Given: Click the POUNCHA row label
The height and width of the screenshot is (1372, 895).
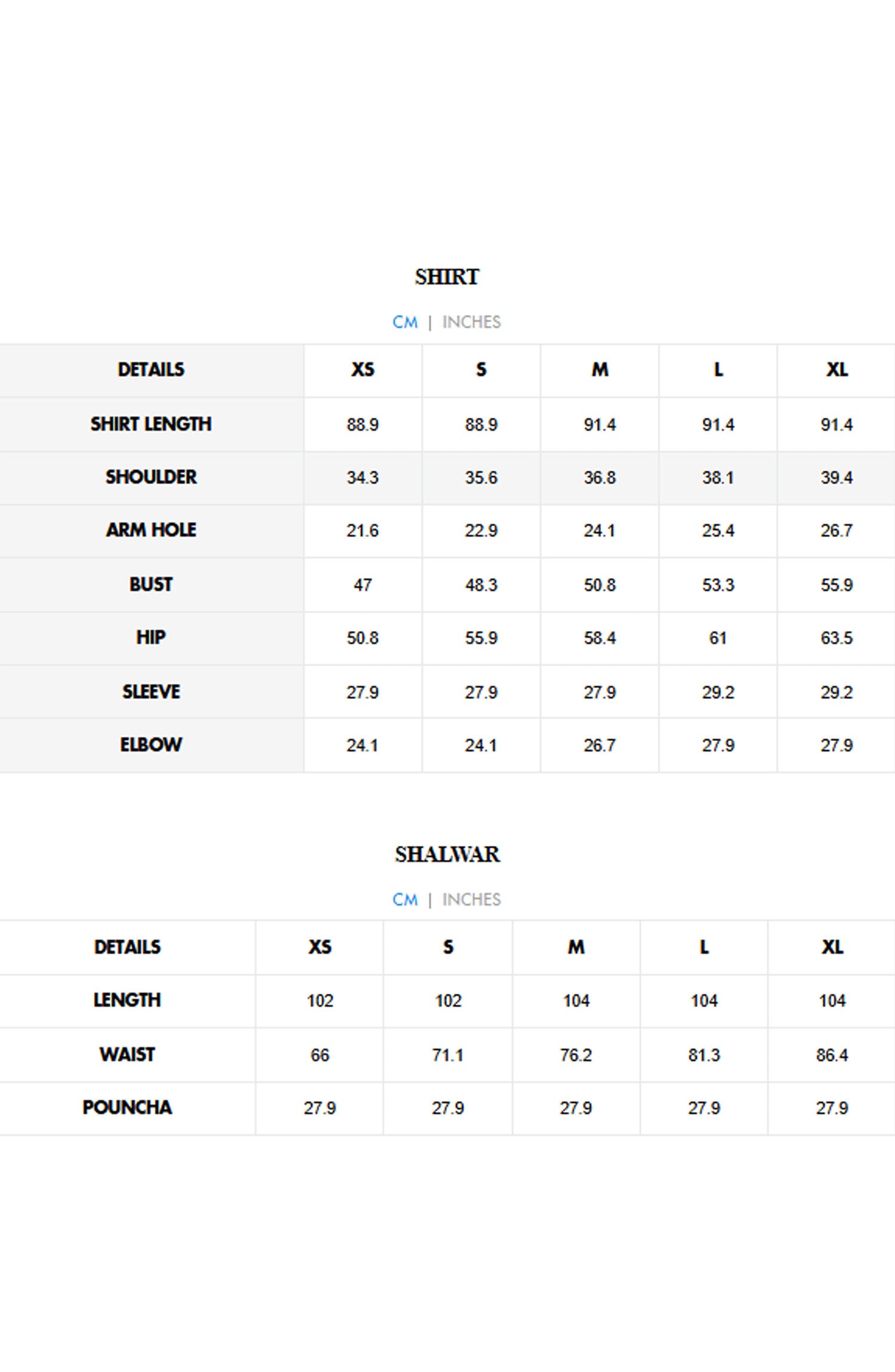Looking at the screenshot, I should click(x=127, y=1108).
